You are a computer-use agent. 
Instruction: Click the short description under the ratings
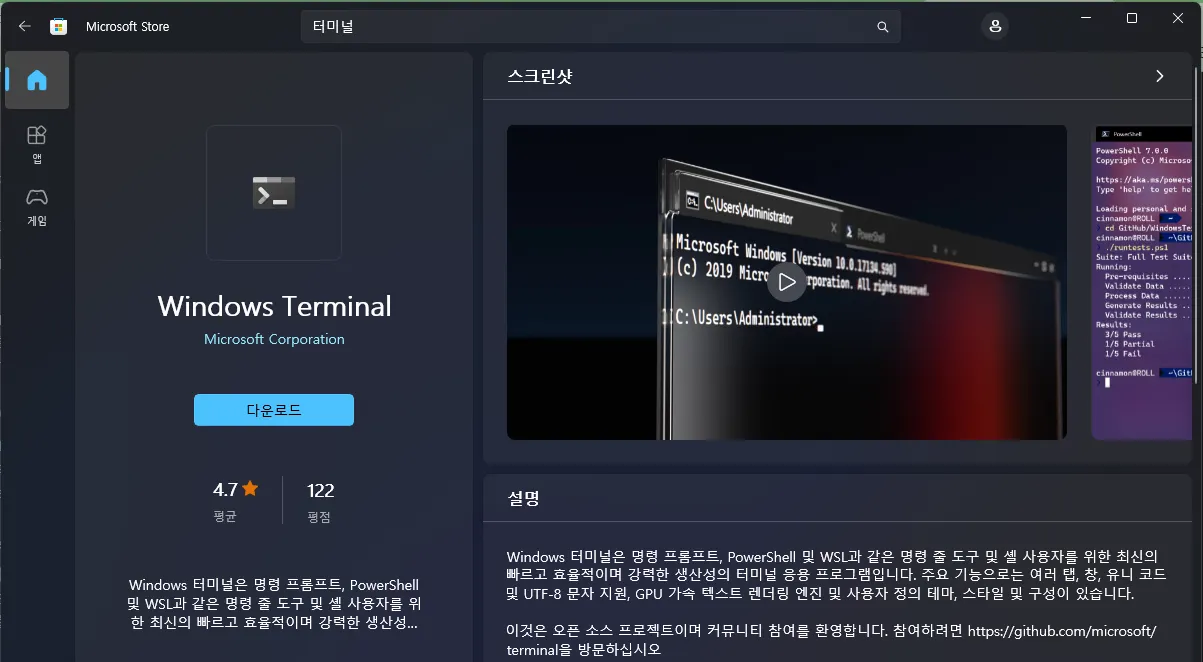coord(274,603)
